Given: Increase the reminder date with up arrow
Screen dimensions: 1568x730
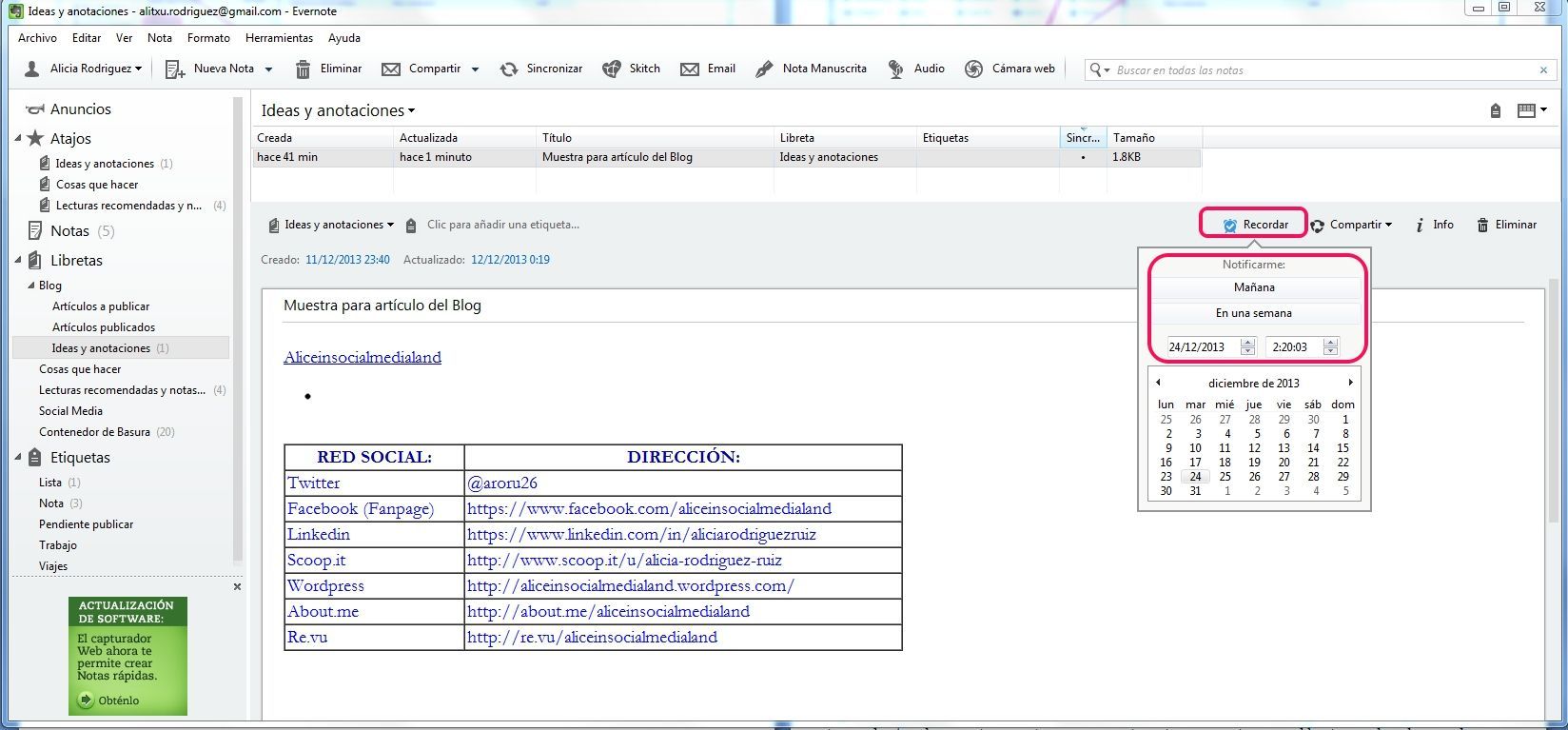Looking at the screenshot, I should point(1248,343).
